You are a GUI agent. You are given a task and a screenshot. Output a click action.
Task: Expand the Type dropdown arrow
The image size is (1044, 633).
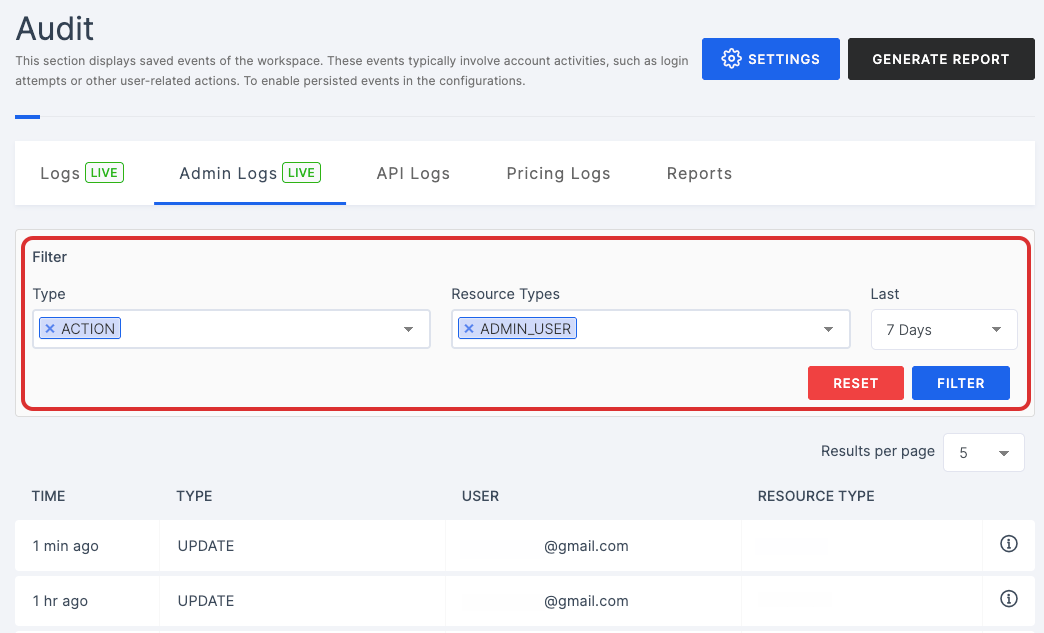(408, 330)
